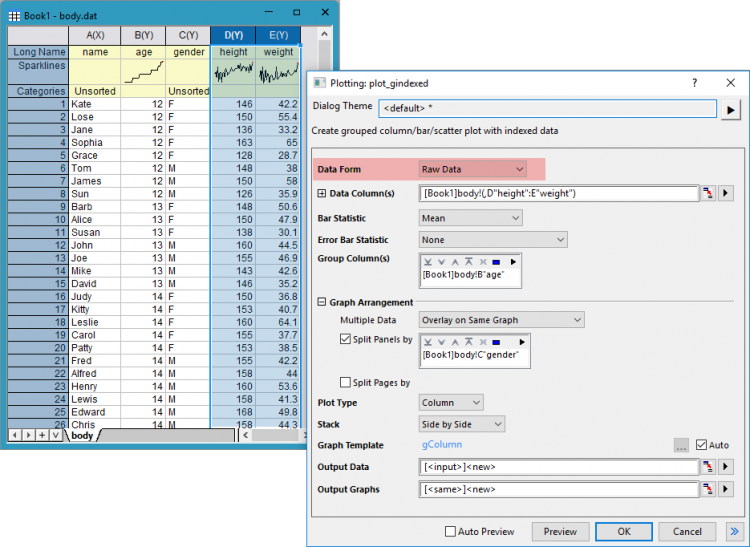Blue select-from-worksheet icon in Split Panels

pyautogui.click(x=496, y=342)
